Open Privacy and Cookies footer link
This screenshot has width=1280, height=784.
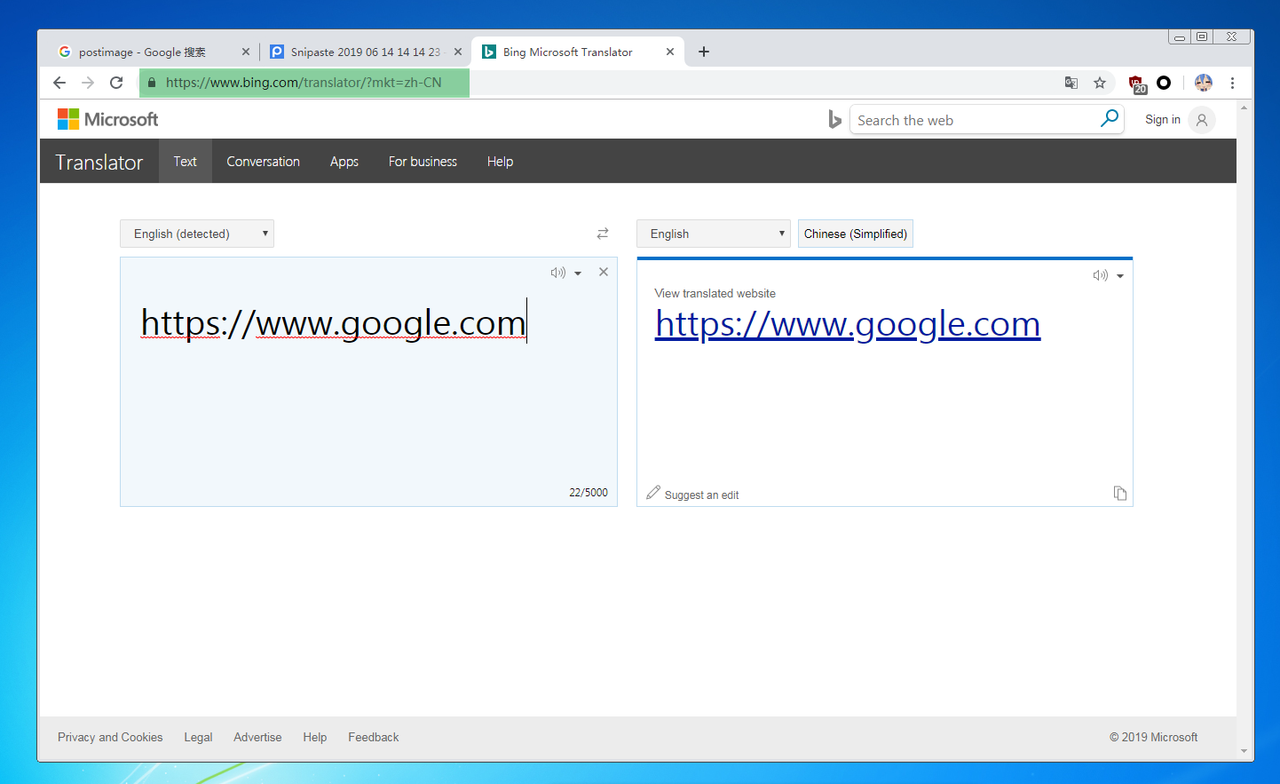coord(110,737)
